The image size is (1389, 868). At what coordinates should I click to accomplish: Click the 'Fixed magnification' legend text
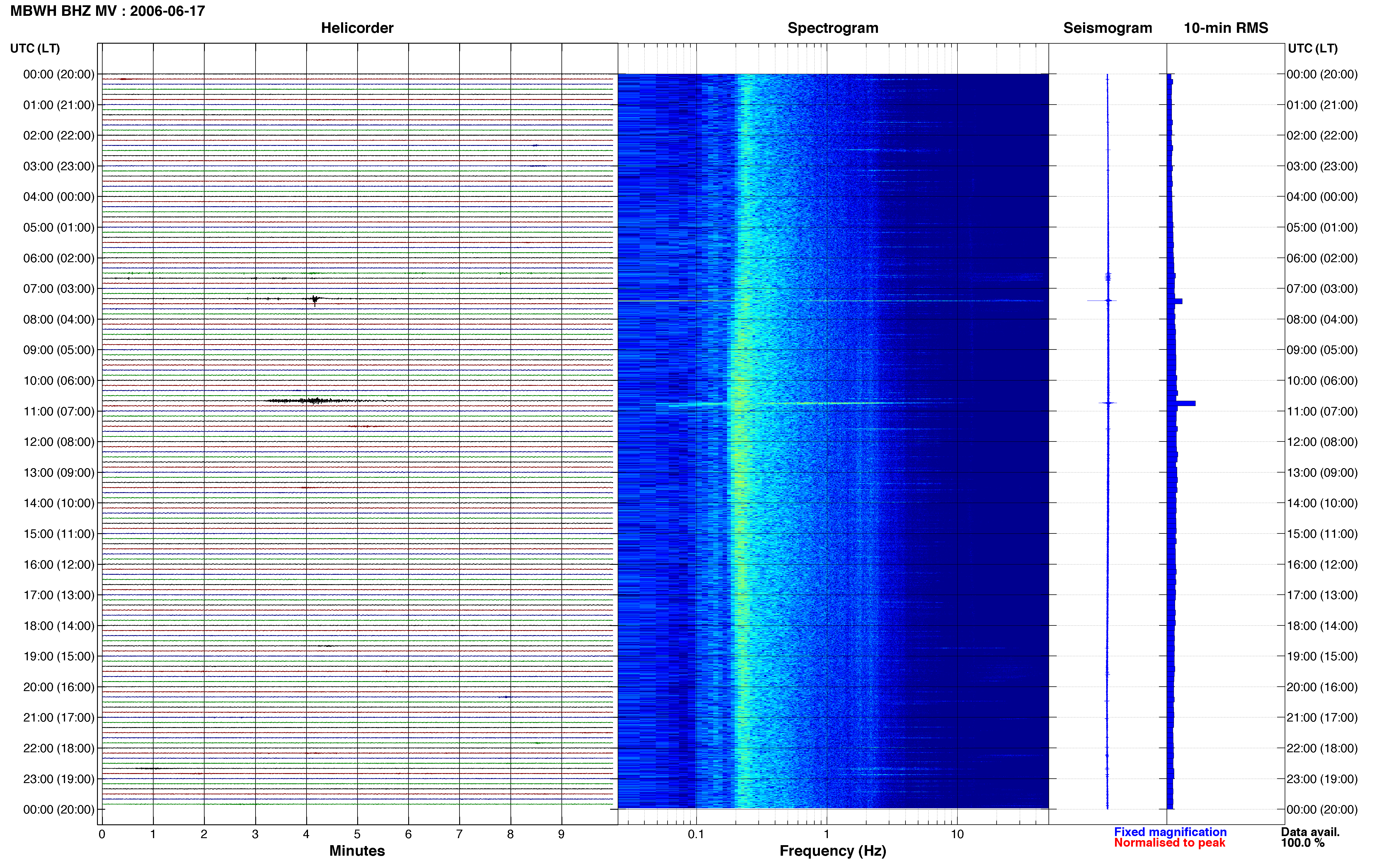(1170, 832)
